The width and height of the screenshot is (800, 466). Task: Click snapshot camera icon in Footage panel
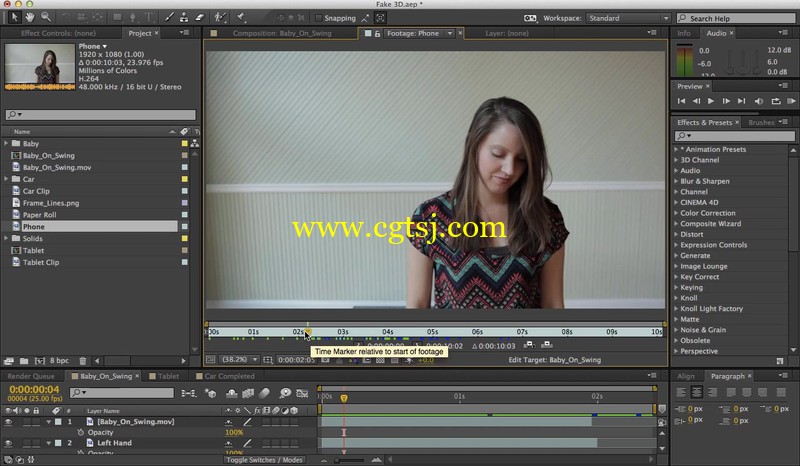pos(325,360)
